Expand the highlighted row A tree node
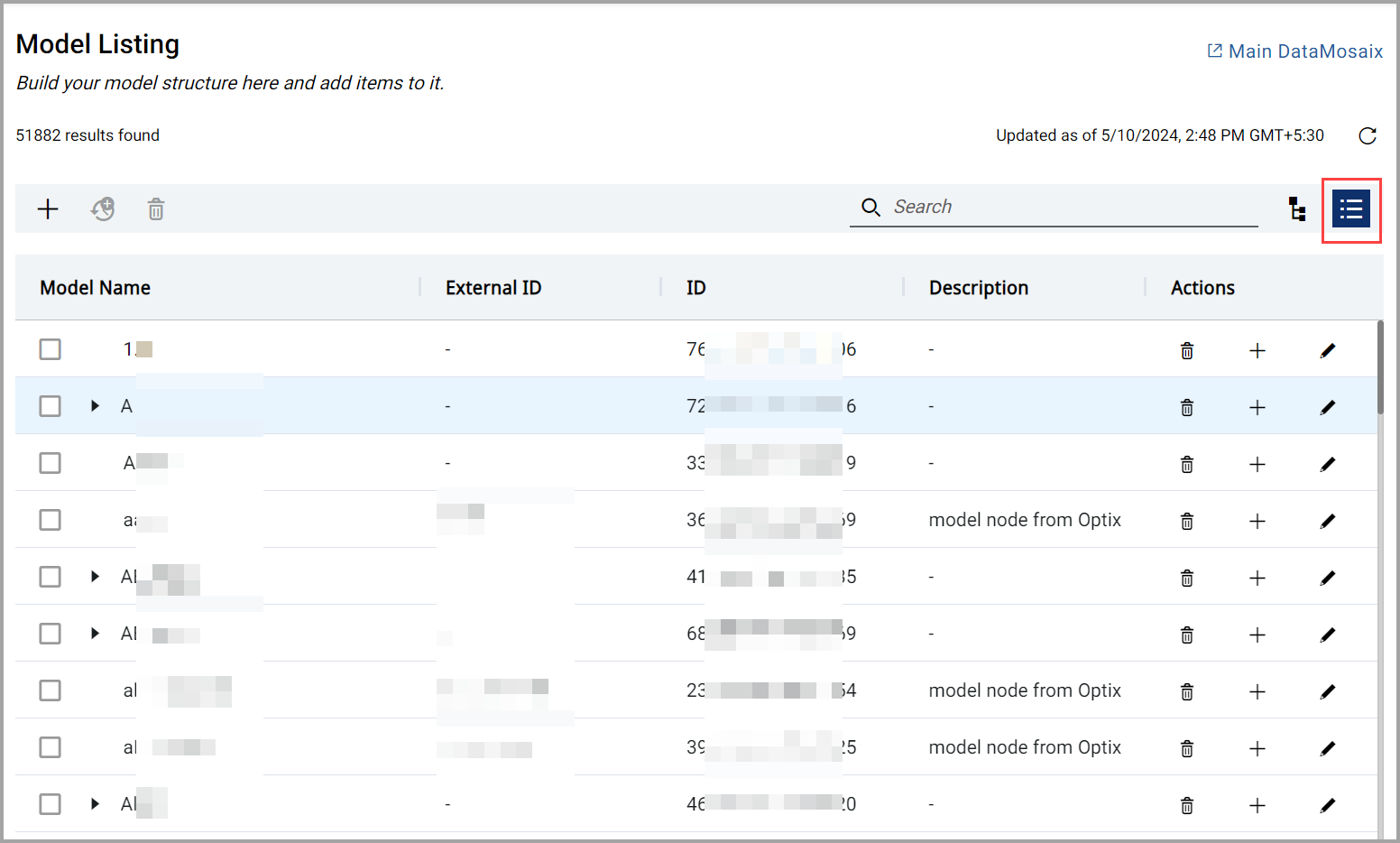1400x843 pixels. tap(95, 406)
